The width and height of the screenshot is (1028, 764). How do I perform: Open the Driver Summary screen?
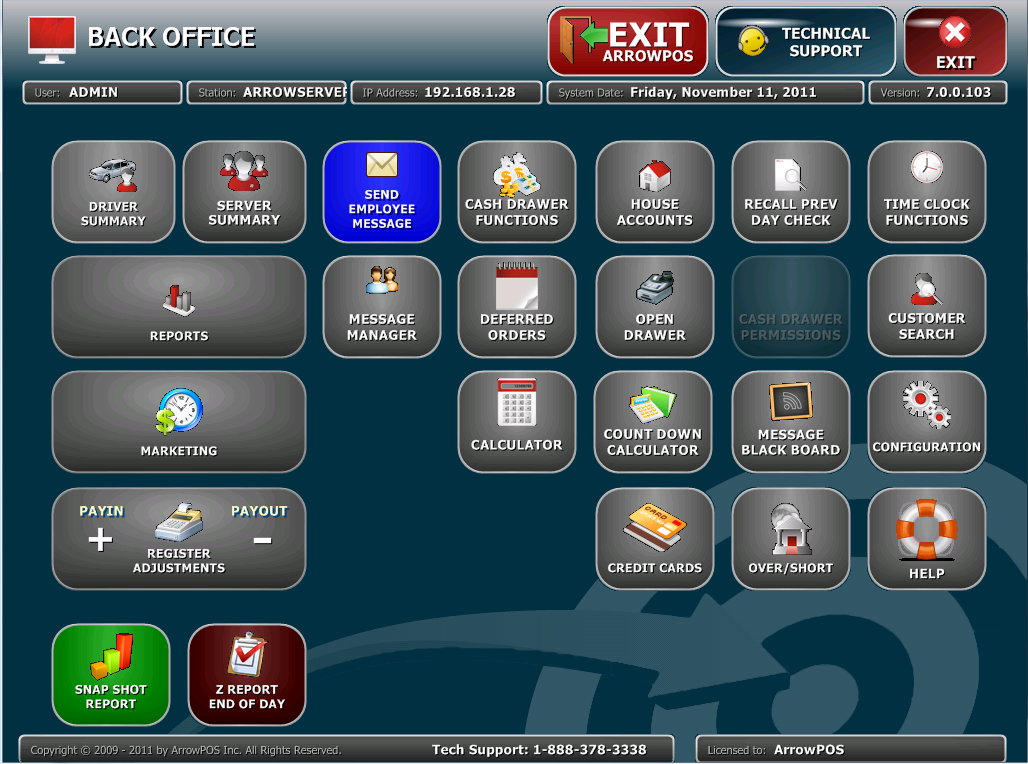(113, 191)
